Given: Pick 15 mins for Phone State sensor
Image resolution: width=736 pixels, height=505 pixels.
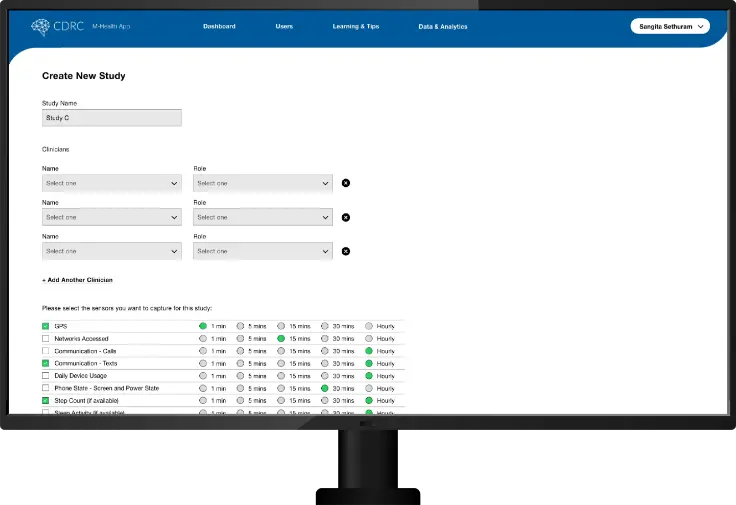Looking at the screenshot, I should pos(281,388).
